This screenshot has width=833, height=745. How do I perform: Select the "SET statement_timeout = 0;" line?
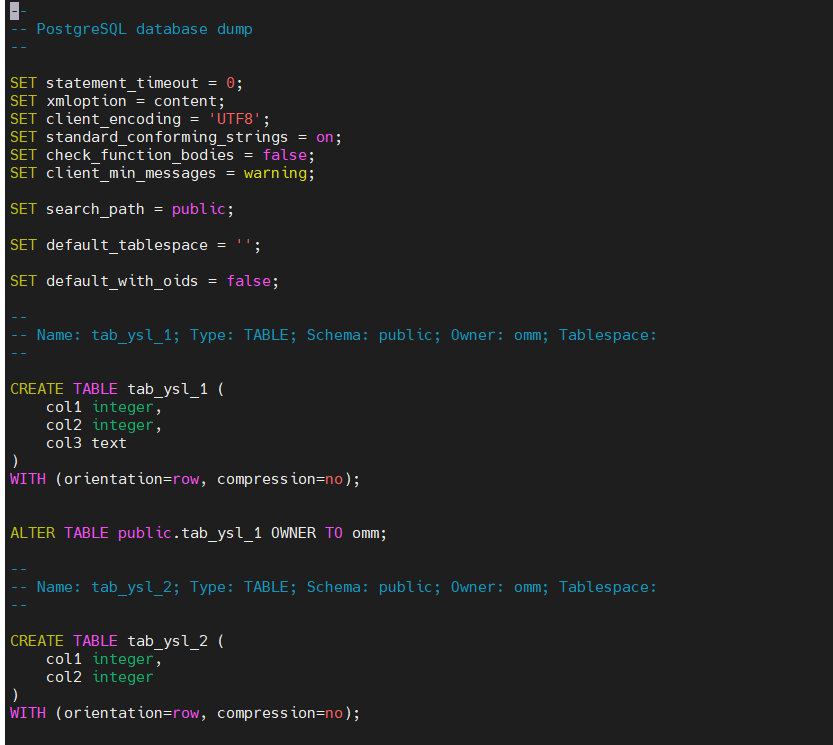[126, 83]
